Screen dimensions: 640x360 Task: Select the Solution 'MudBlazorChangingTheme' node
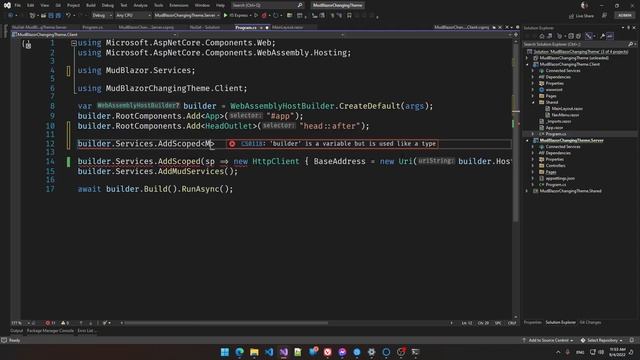point(580,52)
